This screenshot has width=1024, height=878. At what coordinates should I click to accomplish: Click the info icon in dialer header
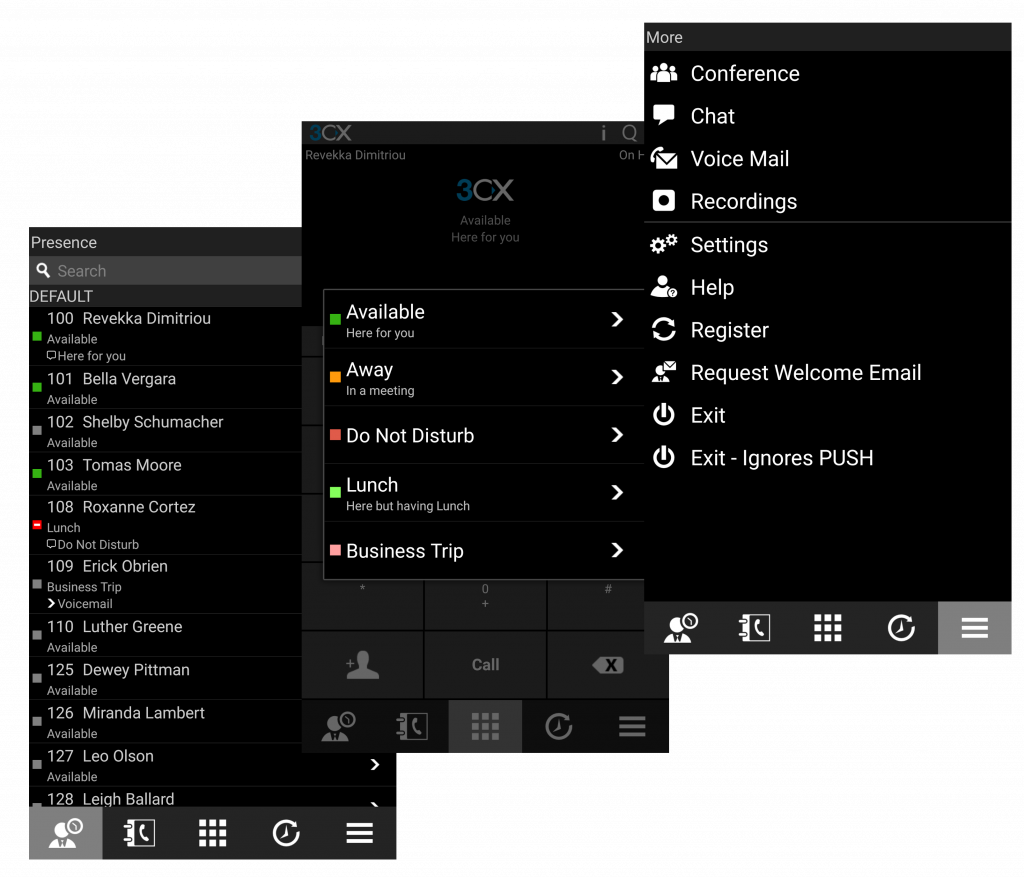[x=603, y=133]
